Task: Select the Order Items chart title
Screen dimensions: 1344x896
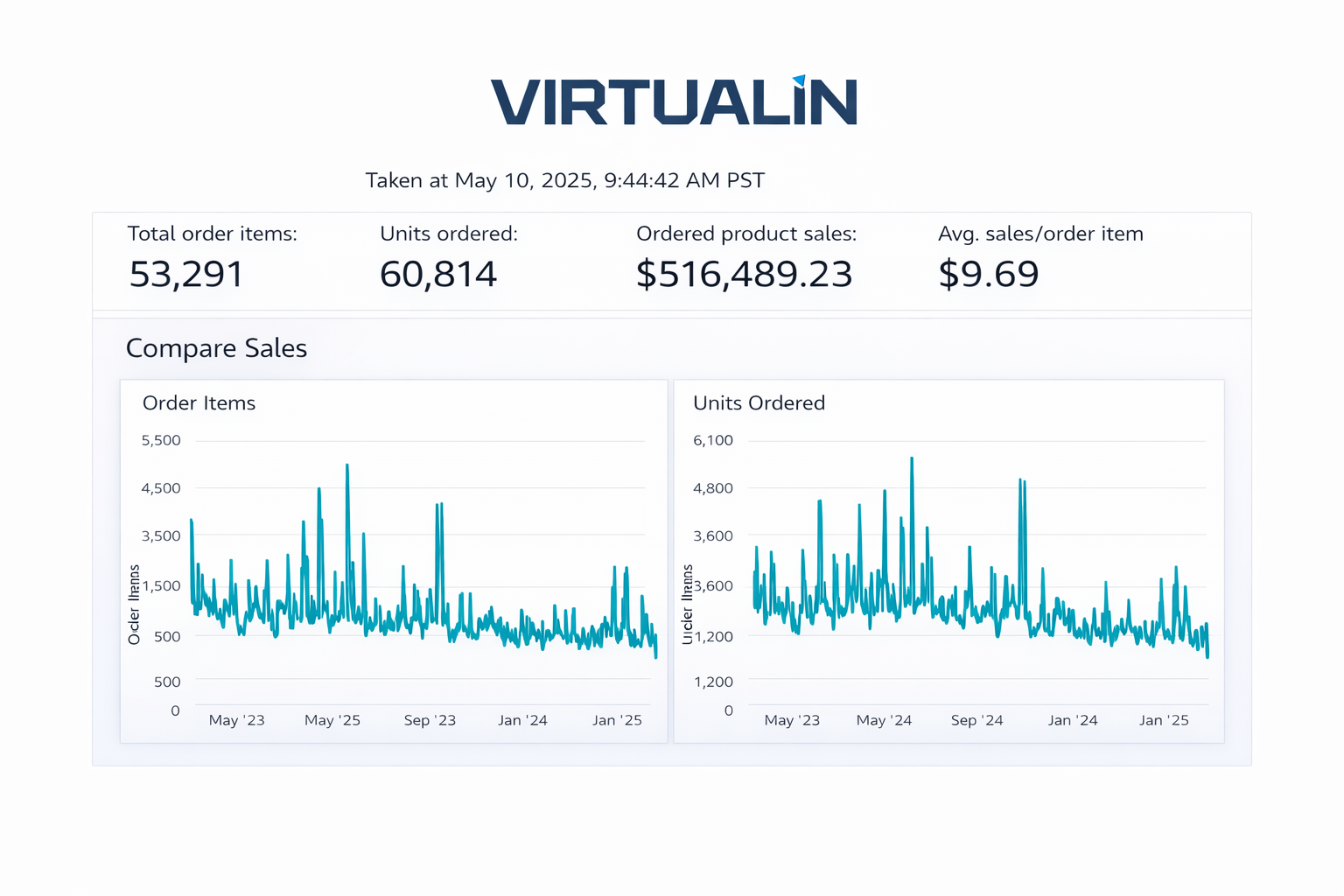Action: tap(199, 402)
